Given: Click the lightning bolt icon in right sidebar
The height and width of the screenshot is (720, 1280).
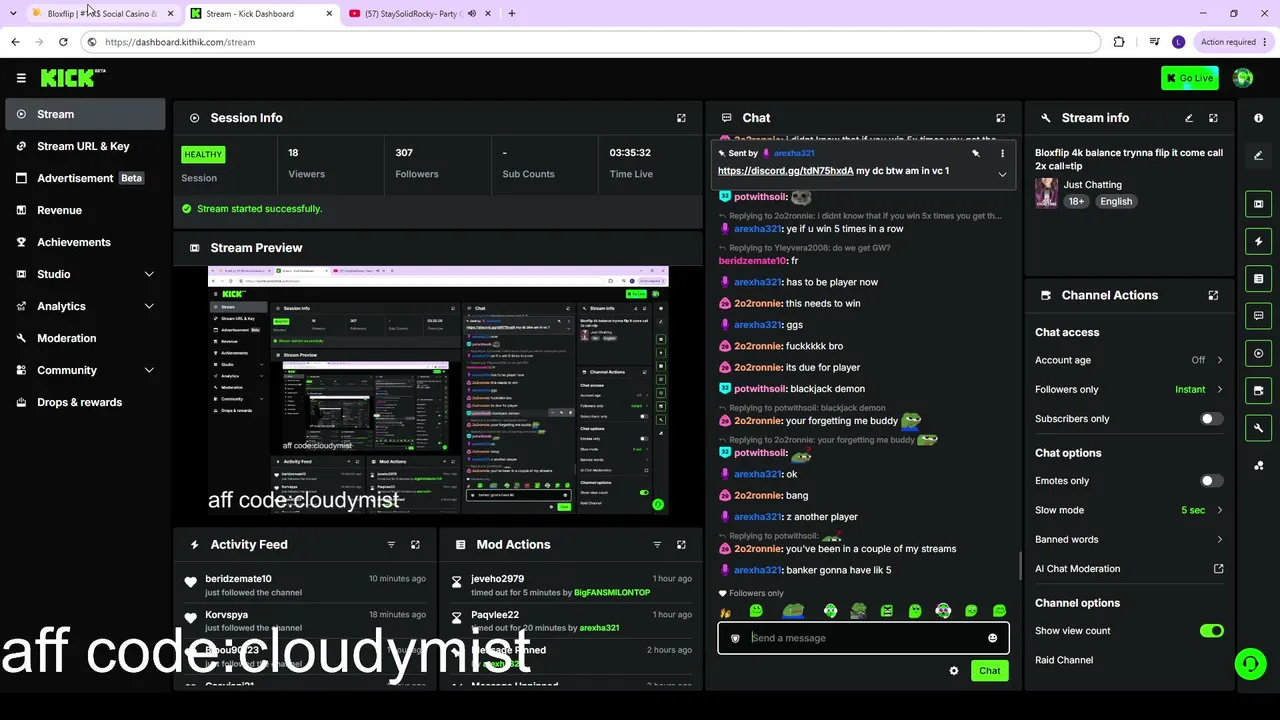Looking at the screenshot, I should coord(1258,241).
